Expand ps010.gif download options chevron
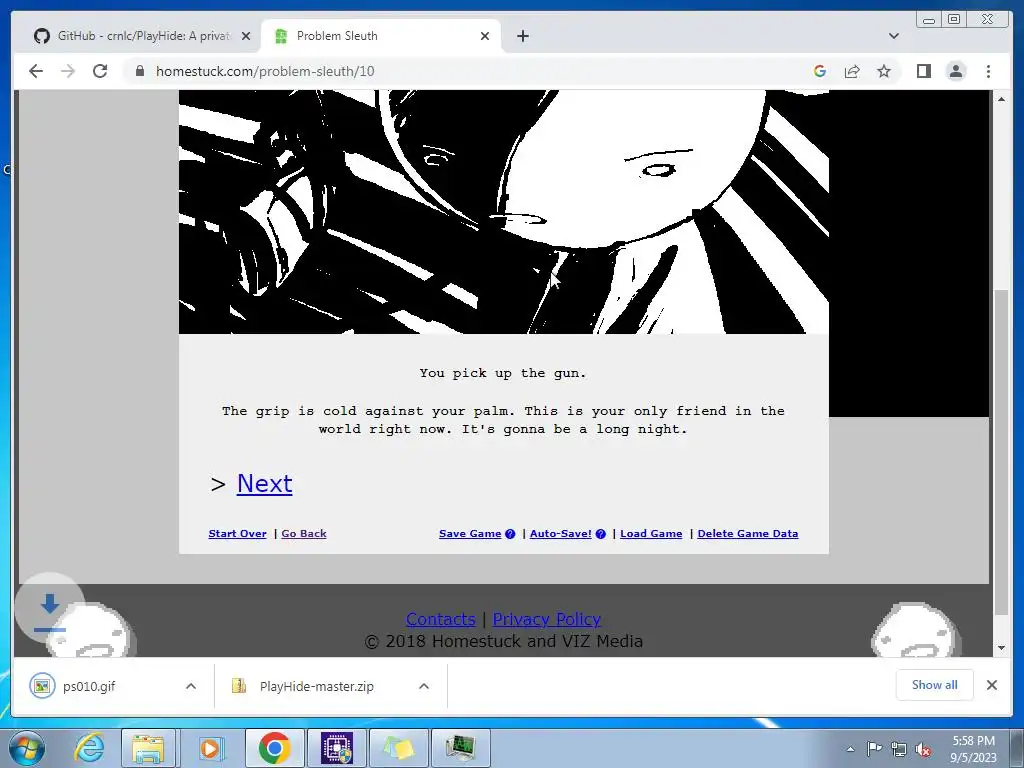The height and width of the screenshot is (768, 1024). point(191,686)
